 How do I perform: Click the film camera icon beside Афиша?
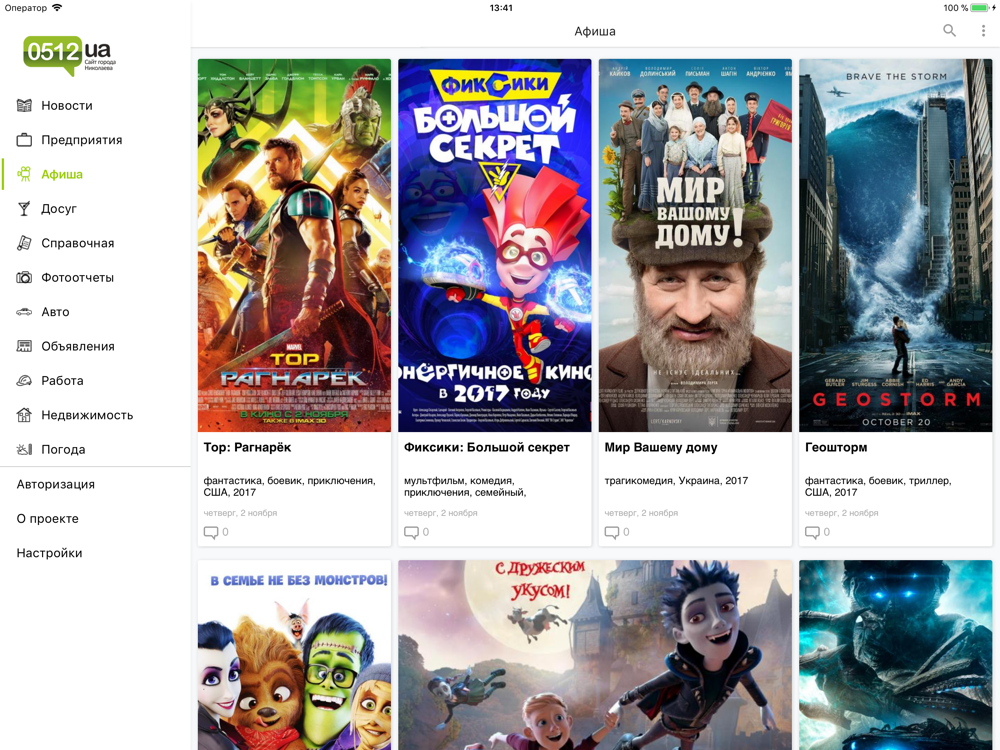pos(24,174)
